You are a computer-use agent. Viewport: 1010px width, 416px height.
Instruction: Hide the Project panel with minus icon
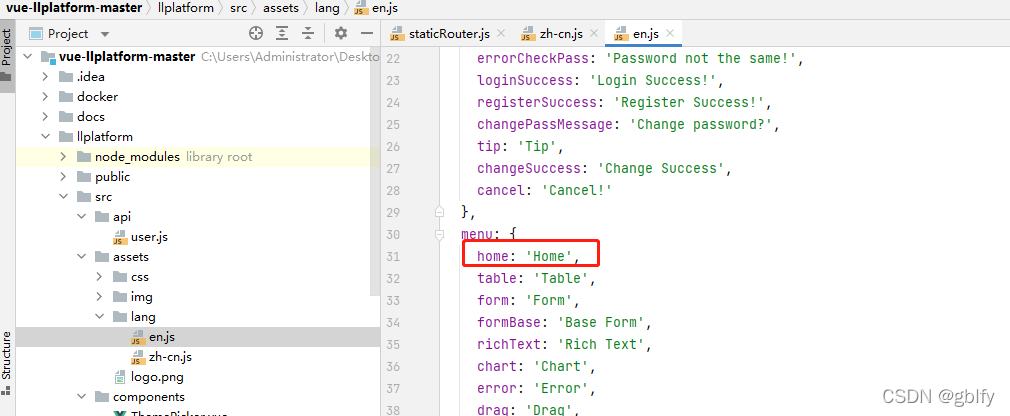367,33
